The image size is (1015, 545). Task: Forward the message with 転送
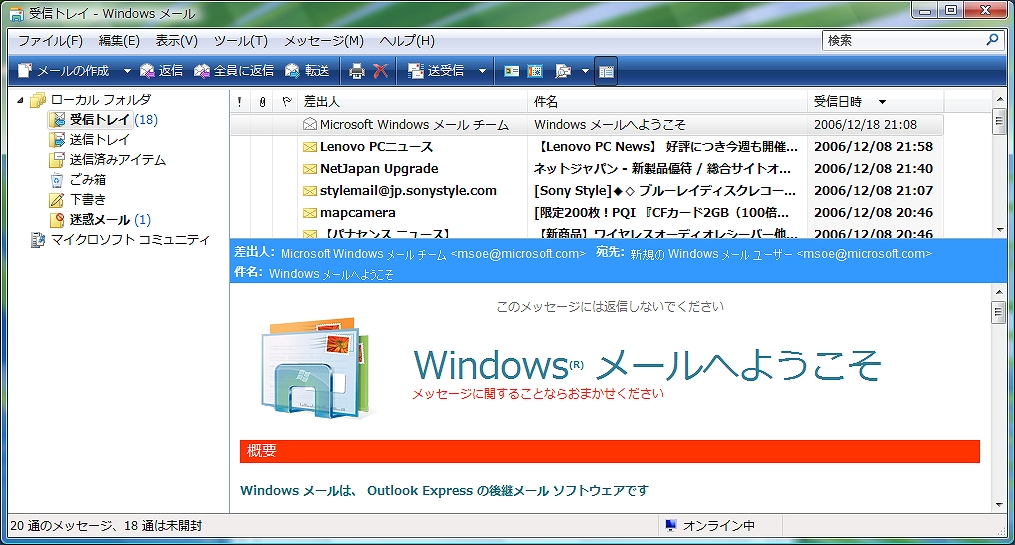click(x=307, y=71)
